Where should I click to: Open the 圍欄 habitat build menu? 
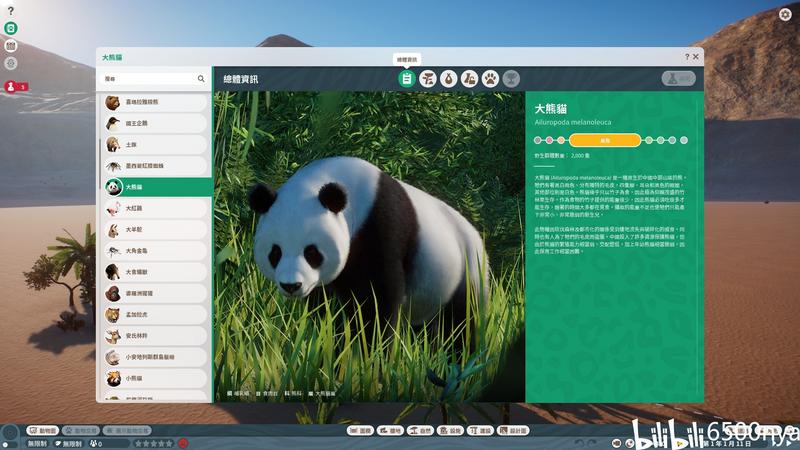pyautogui.click(x=360, y=431)
